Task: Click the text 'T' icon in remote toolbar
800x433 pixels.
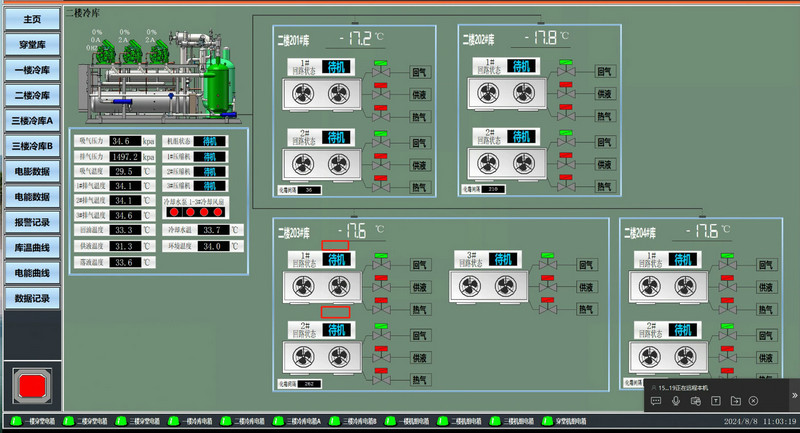Action: [x=715, y=401]
